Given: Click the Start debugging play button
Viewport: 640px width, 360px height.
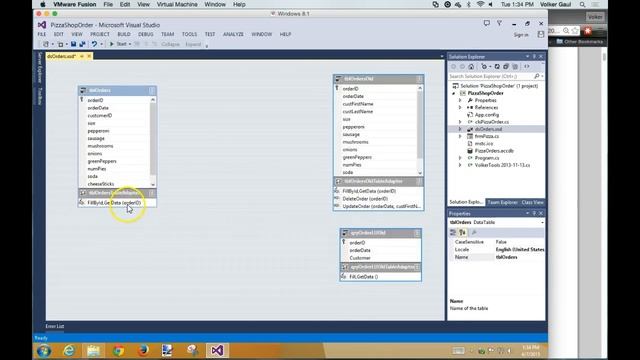Looking at the screenshot, I should [111, 44].
